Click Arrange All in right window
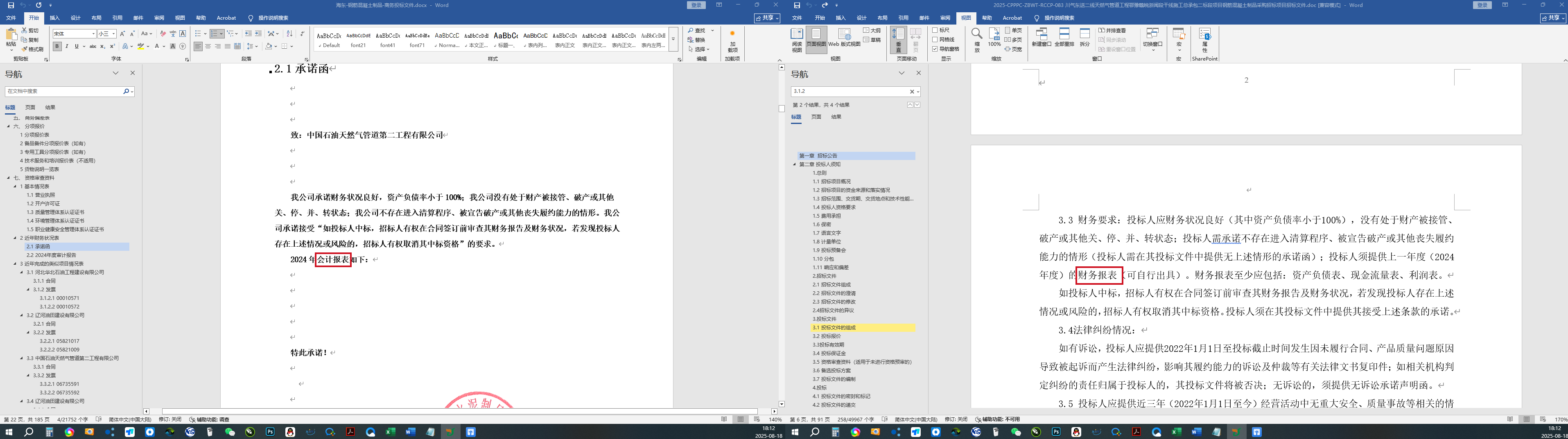The height and width of the screenshot is (439, 1568). pos(1064,38)
